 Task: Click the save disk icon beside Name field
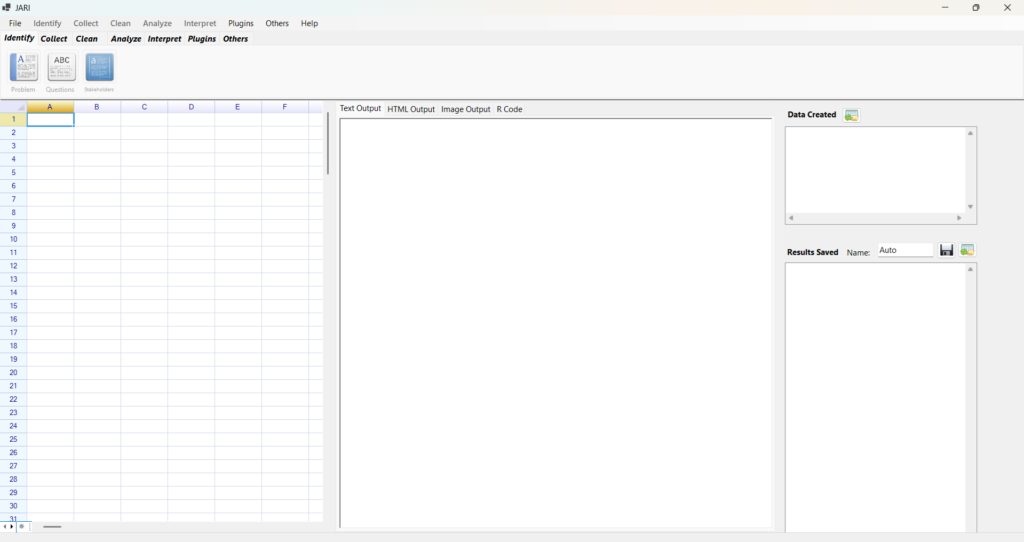[946, 250]
